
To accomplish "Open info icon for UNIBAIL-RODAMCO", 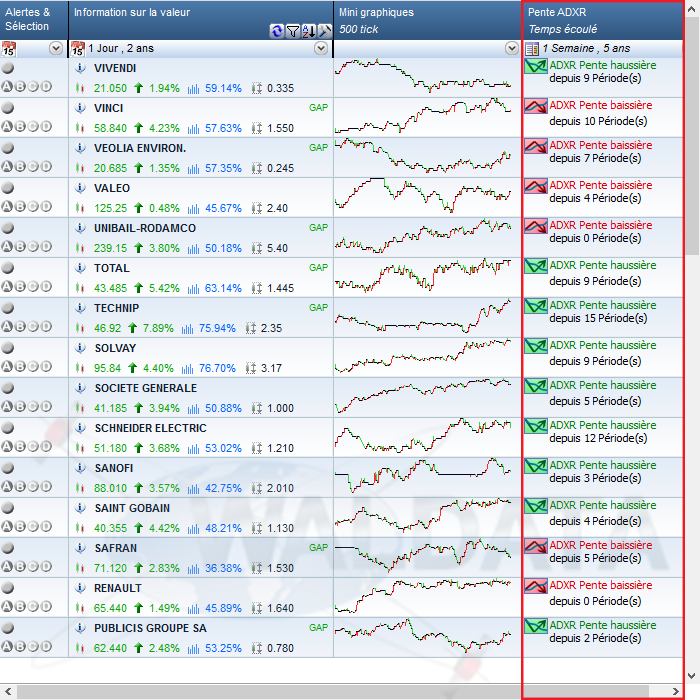I will [80, 228].
